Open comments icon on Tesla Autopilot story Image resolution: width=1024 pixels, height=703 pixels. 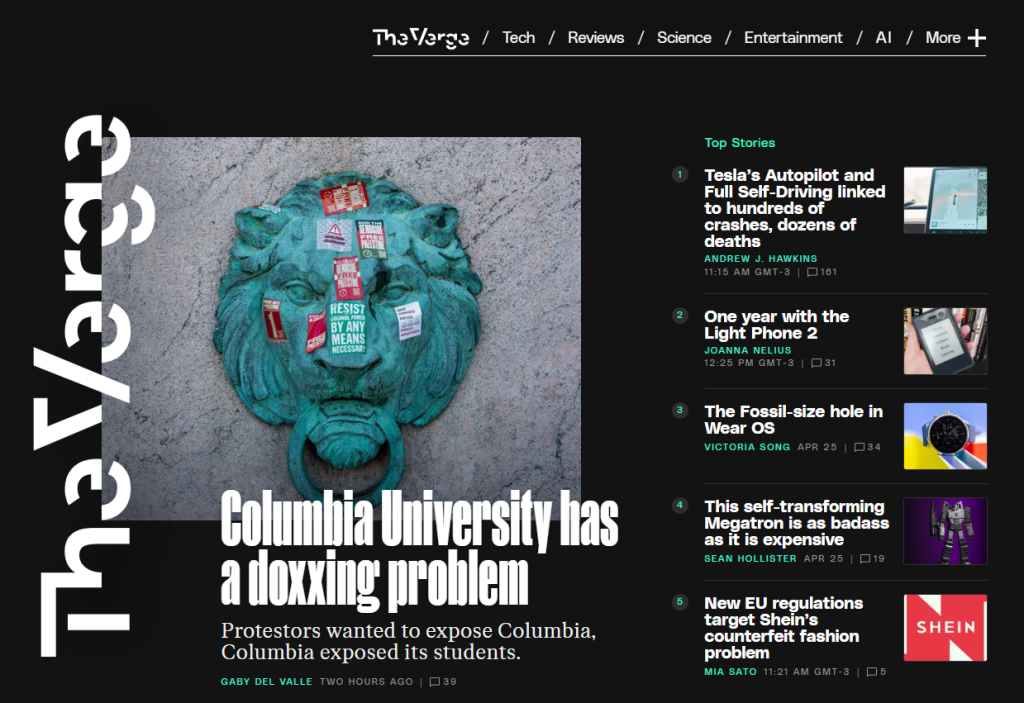812,272
